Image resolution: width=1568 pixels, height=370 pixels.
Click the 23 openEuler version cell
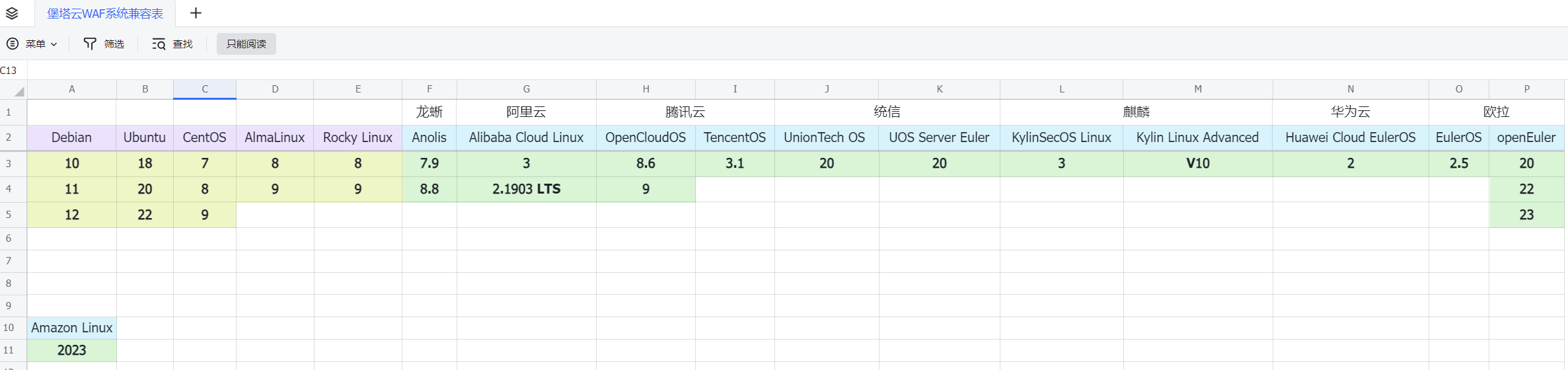(1526, 215)
